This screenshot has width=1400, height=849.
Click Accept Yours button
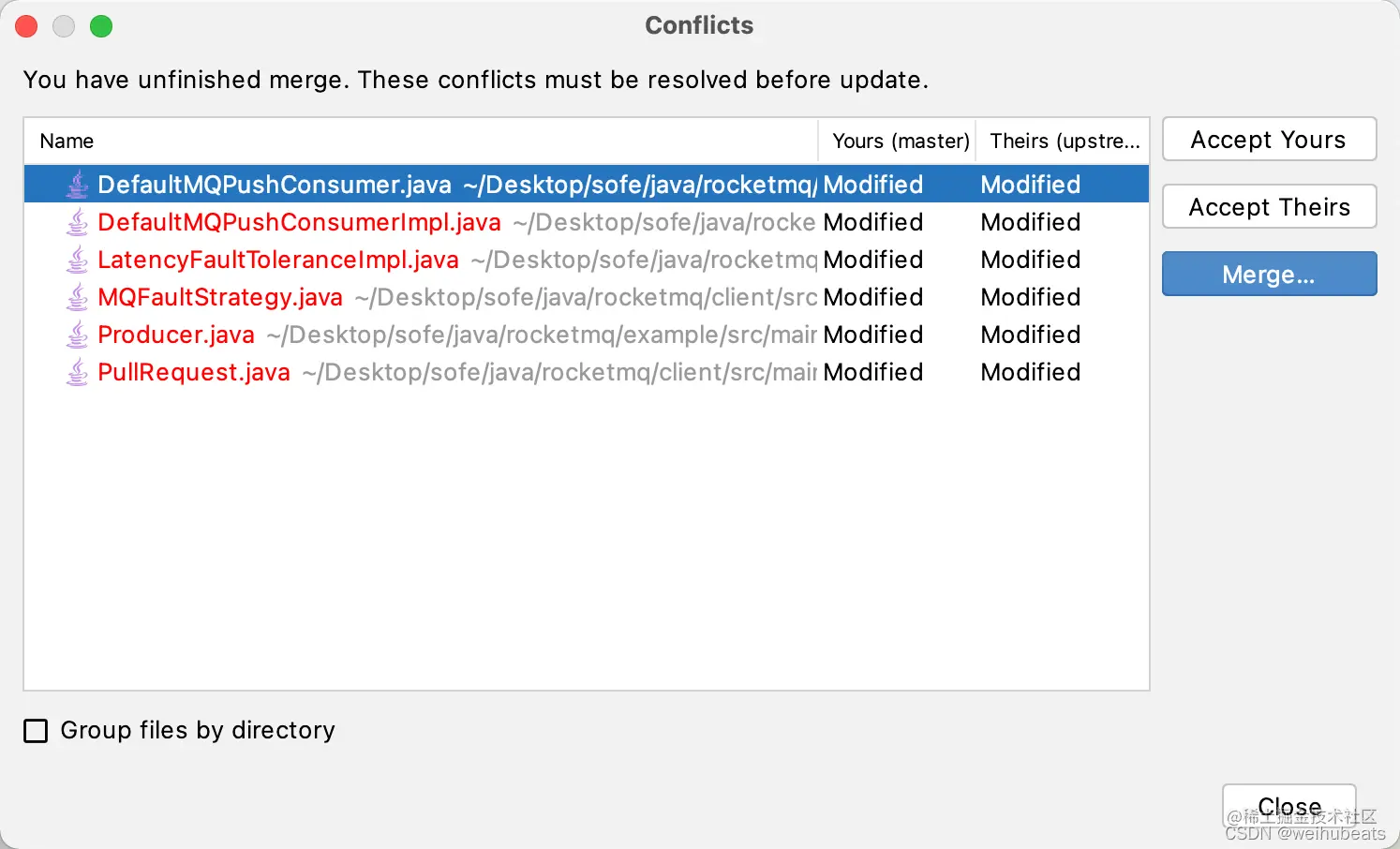pyautogui.click(x=1269, y=140)
